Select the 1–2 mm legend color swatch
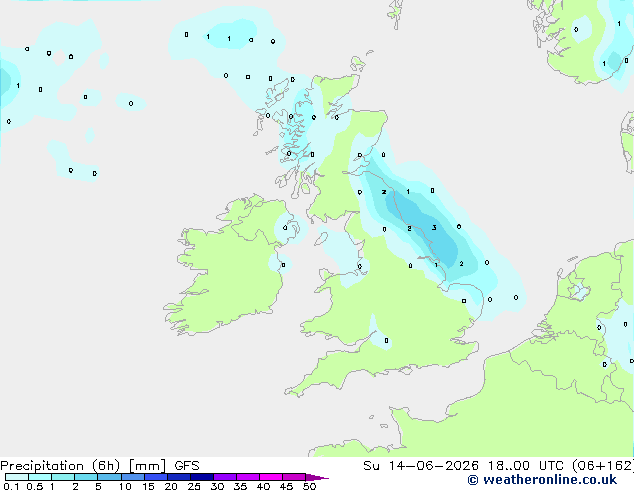The width and height of the screenshot is (634, 490). (x=63, y=477)
